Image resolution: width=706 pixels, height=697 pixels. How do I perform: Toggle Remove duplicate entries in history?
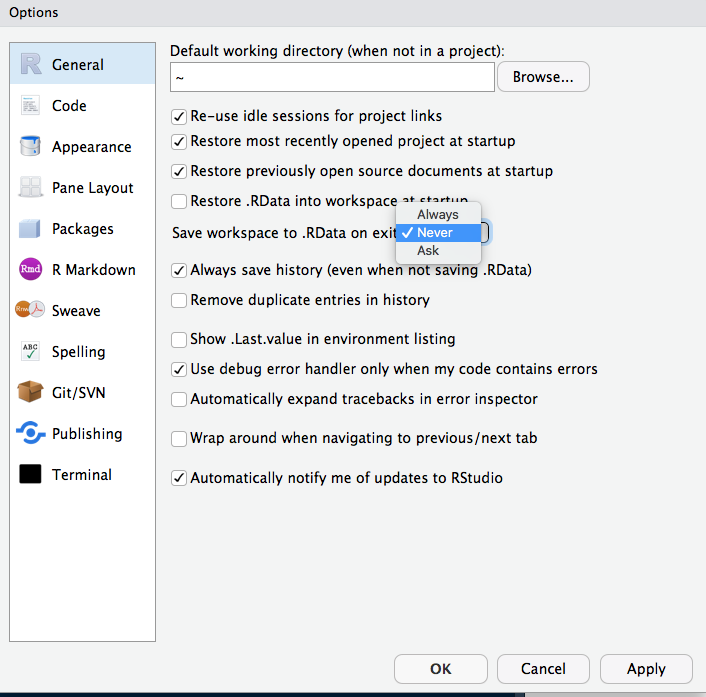(x=179, y=300)
